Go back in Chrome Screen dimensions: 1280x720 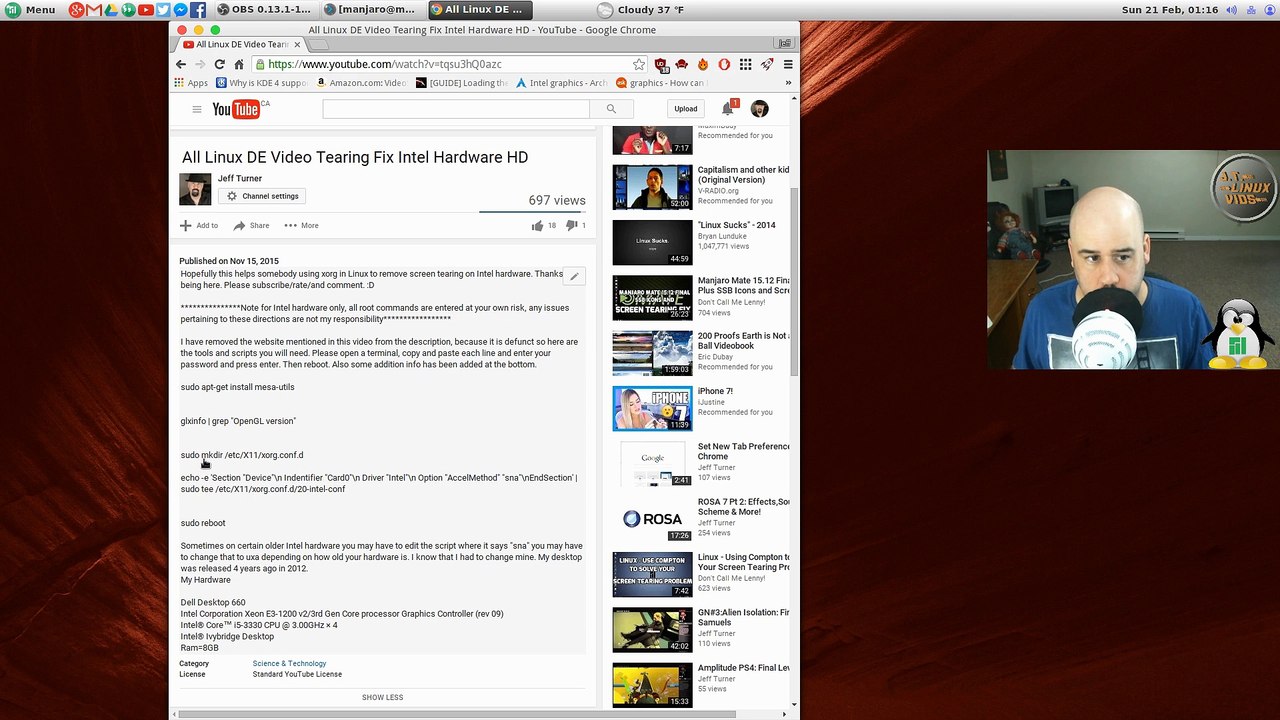tap(181, 64)
